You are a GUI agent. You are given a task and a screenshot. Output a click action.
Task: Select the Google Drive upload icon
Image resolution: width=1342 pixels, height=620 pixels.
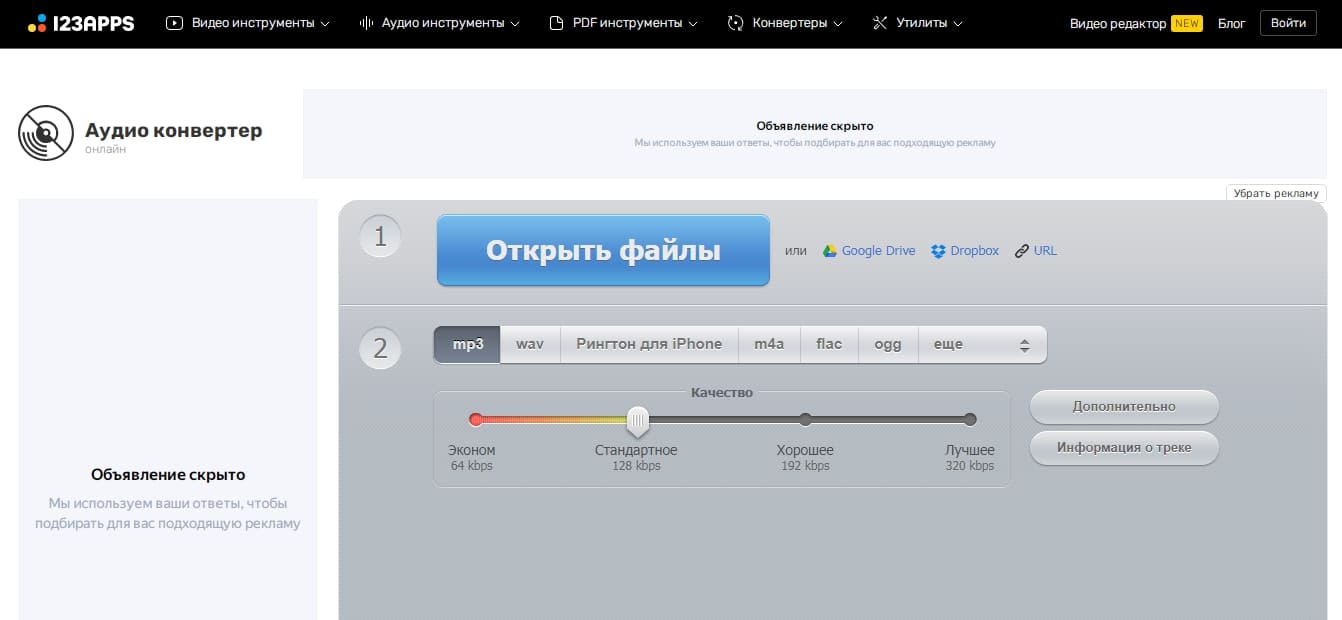tap(830, 250)
